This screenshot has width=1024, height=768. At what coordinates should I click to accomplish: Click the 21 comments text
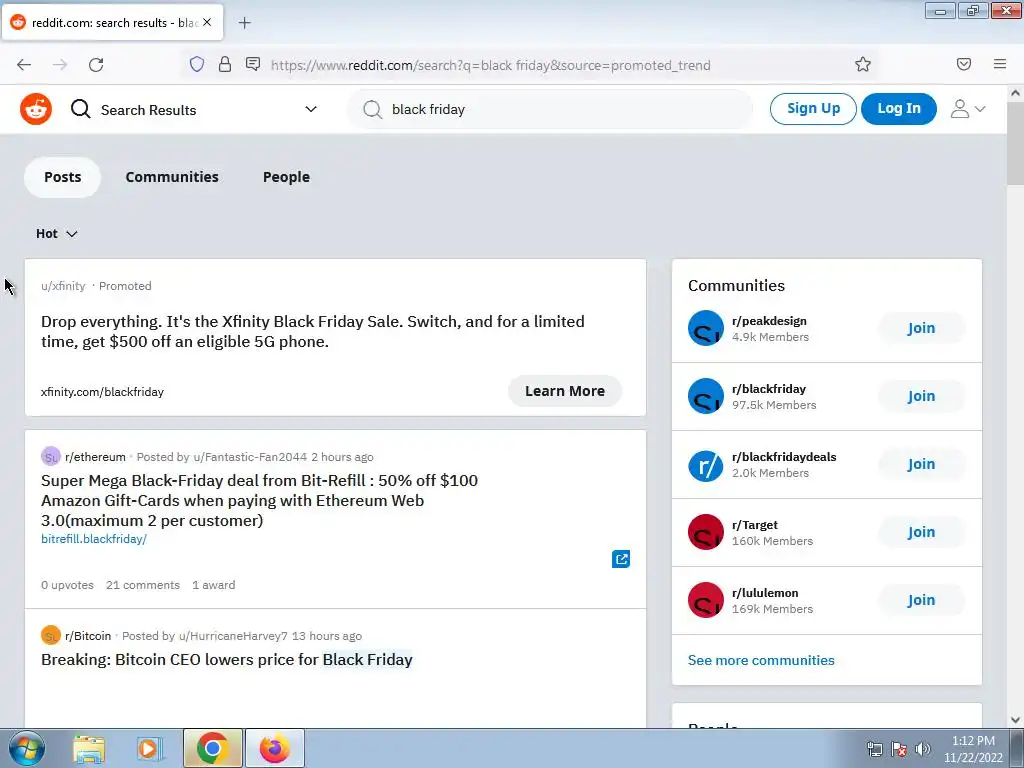click(143, 585)
